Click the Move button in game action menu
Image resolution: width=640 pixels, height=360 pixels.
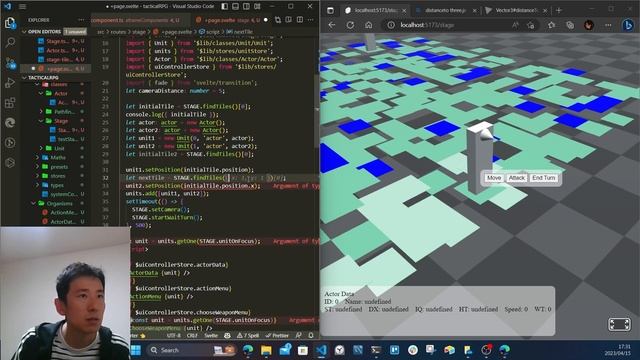coord(494,178)
